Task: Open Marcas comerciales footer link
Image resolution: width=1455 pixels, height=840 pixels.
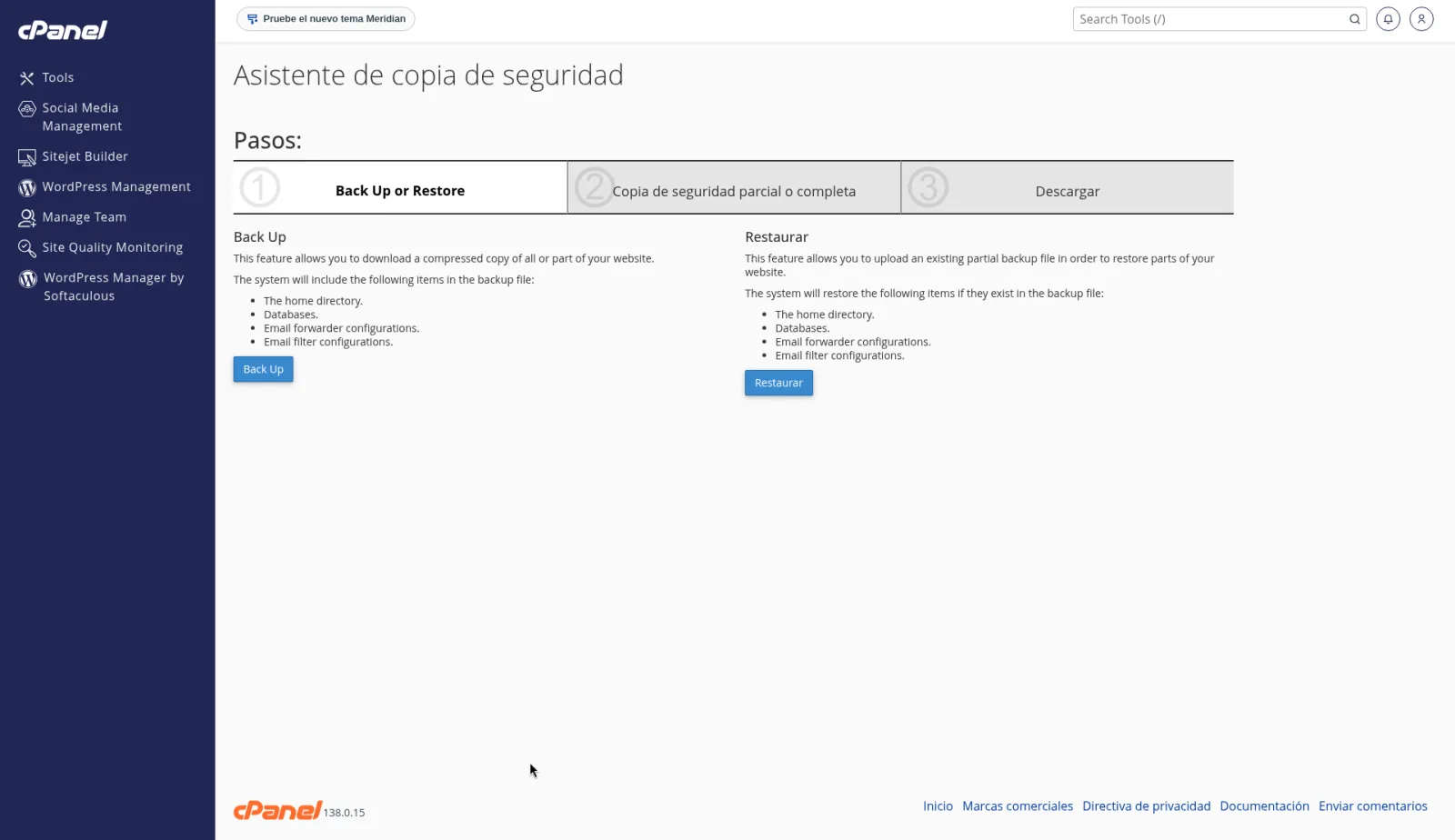Action: 1018,806
